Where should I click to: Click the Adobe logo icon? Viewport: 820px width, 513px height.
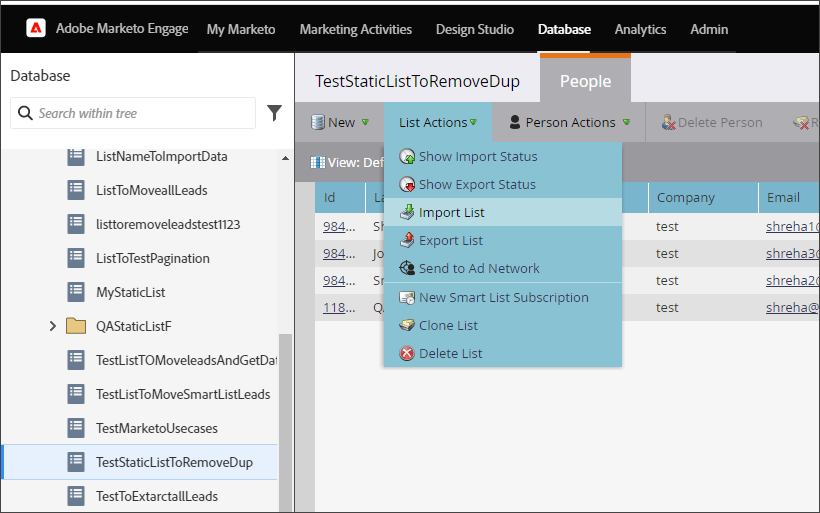(36, 28)
